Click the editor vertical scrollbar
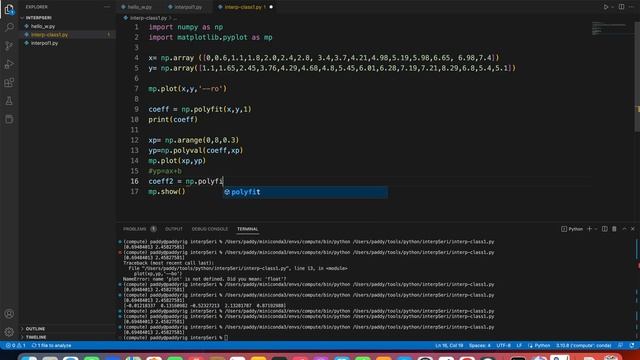 pyautogui.click(x=637, y=76)
